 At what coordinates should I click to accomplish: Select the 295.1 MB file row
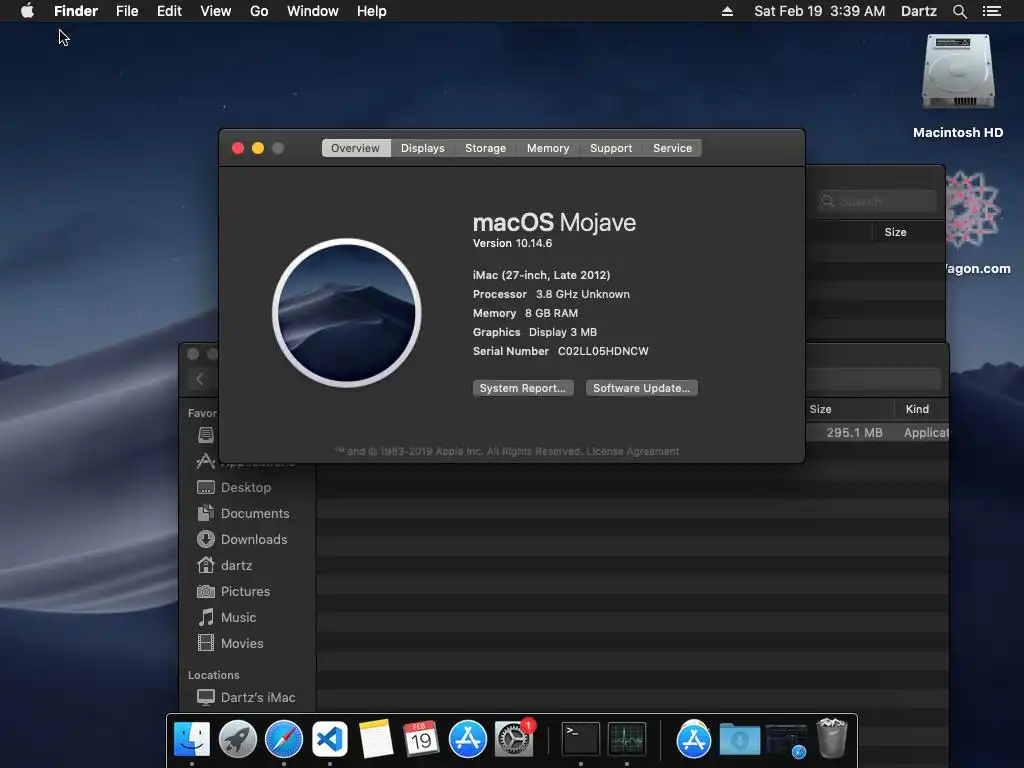[x=877, y=432]
